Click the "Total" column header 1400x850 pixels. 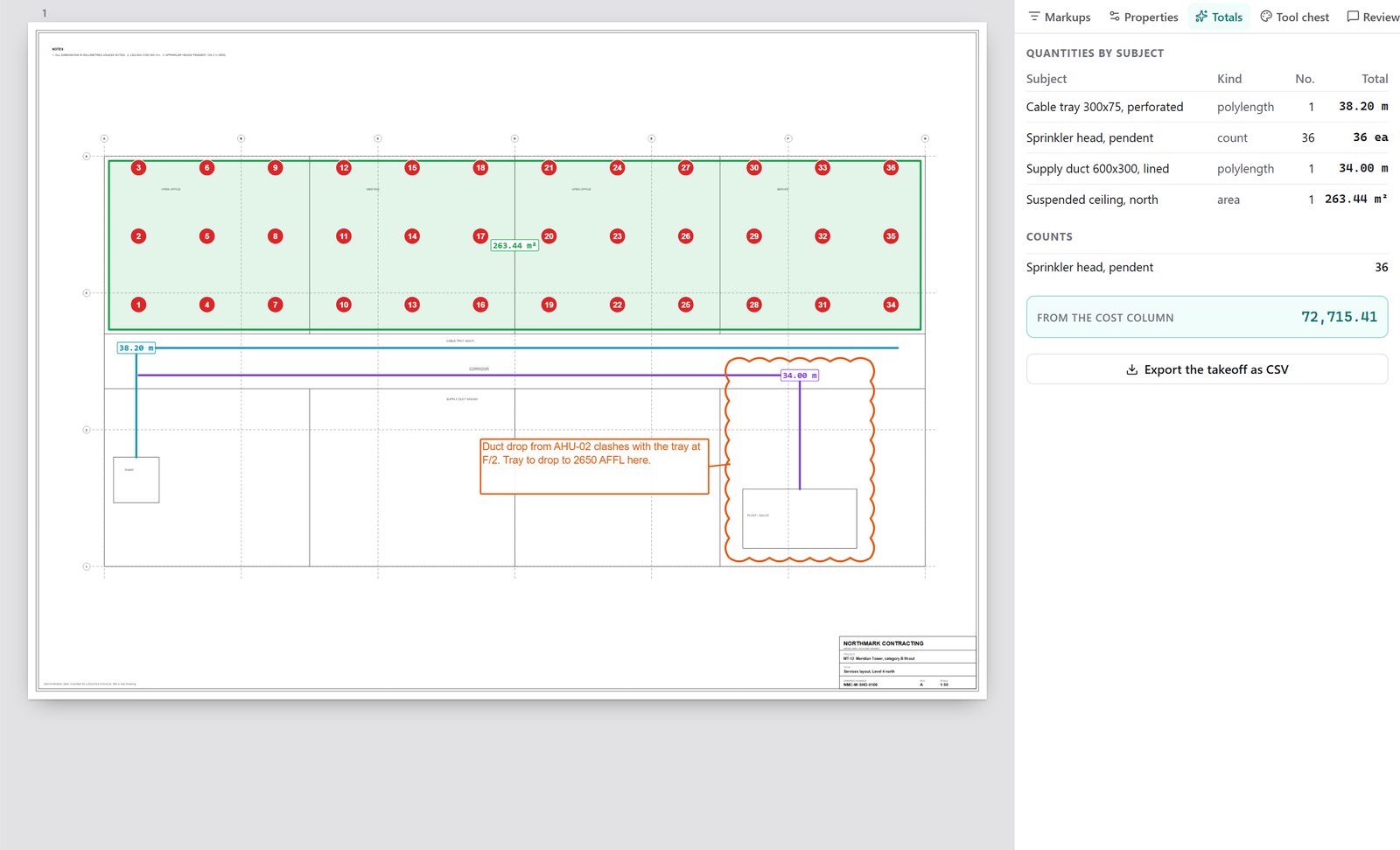click(1375, 79)
